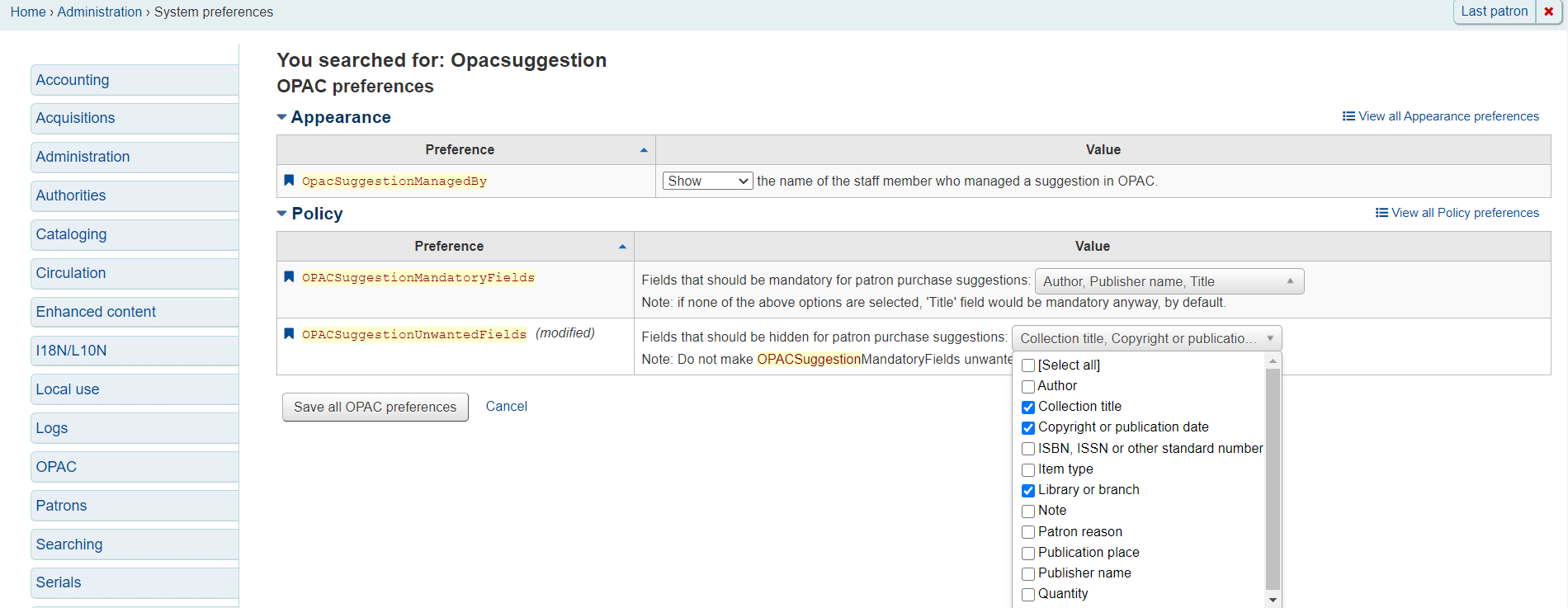Screen dimensions: 1568x608
Task: Open I18N/L10N preferences tab
Action: pyautogui.click(x=135, y=351)
